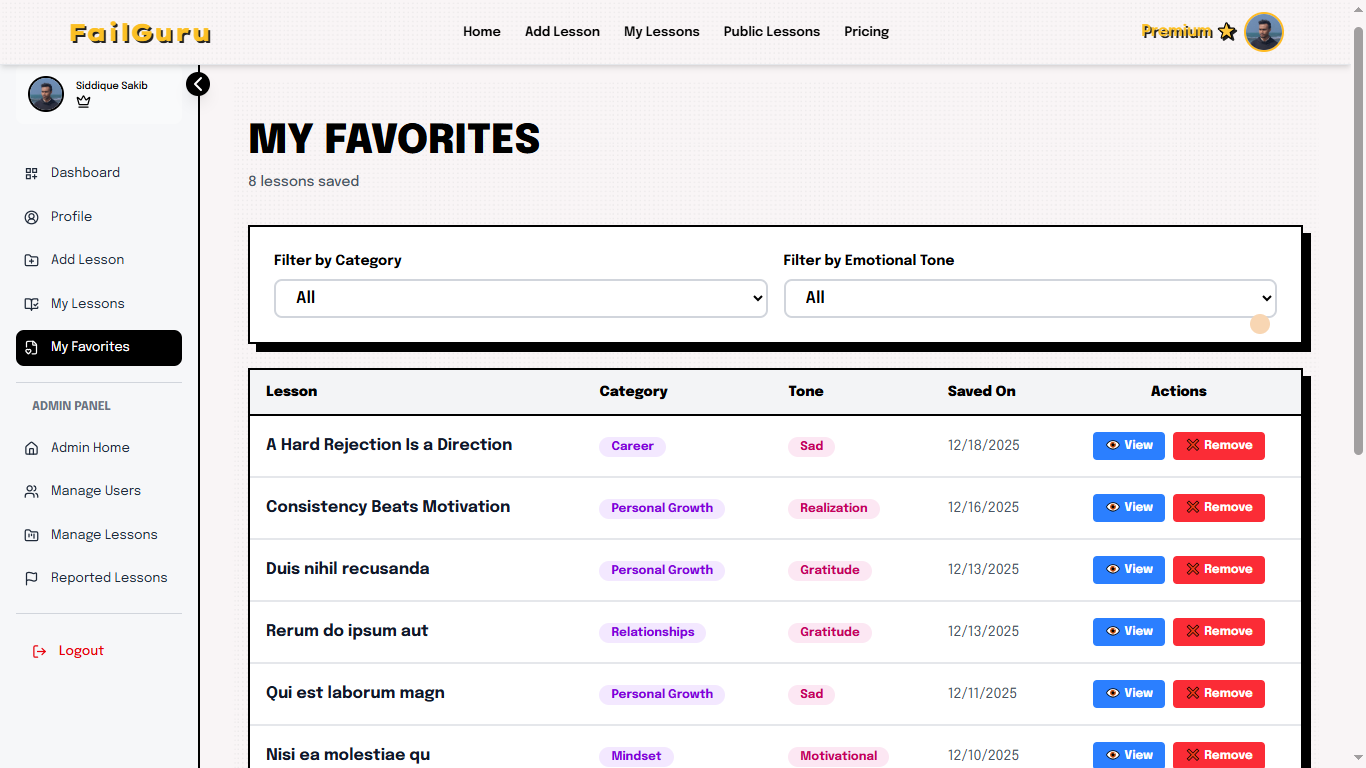View the Nisi ea molestiae qu lesson
The image size is (1366, 768).
point(1129,755)
